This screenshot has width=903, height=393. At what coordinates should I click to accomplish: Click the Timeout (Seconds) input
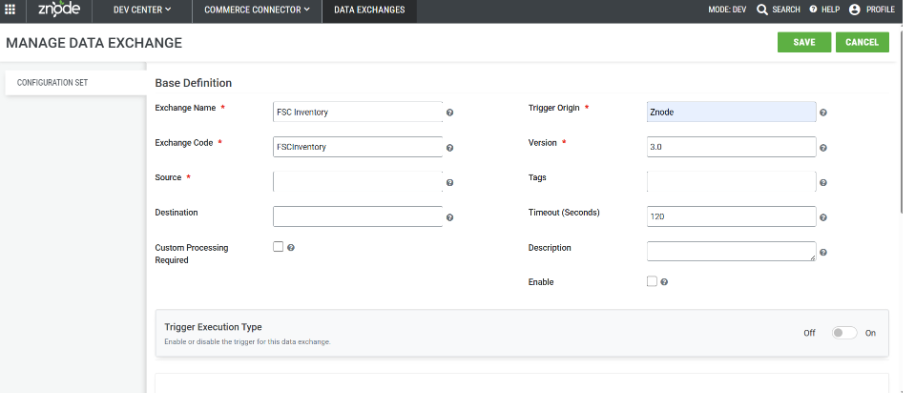pos(731,217)
